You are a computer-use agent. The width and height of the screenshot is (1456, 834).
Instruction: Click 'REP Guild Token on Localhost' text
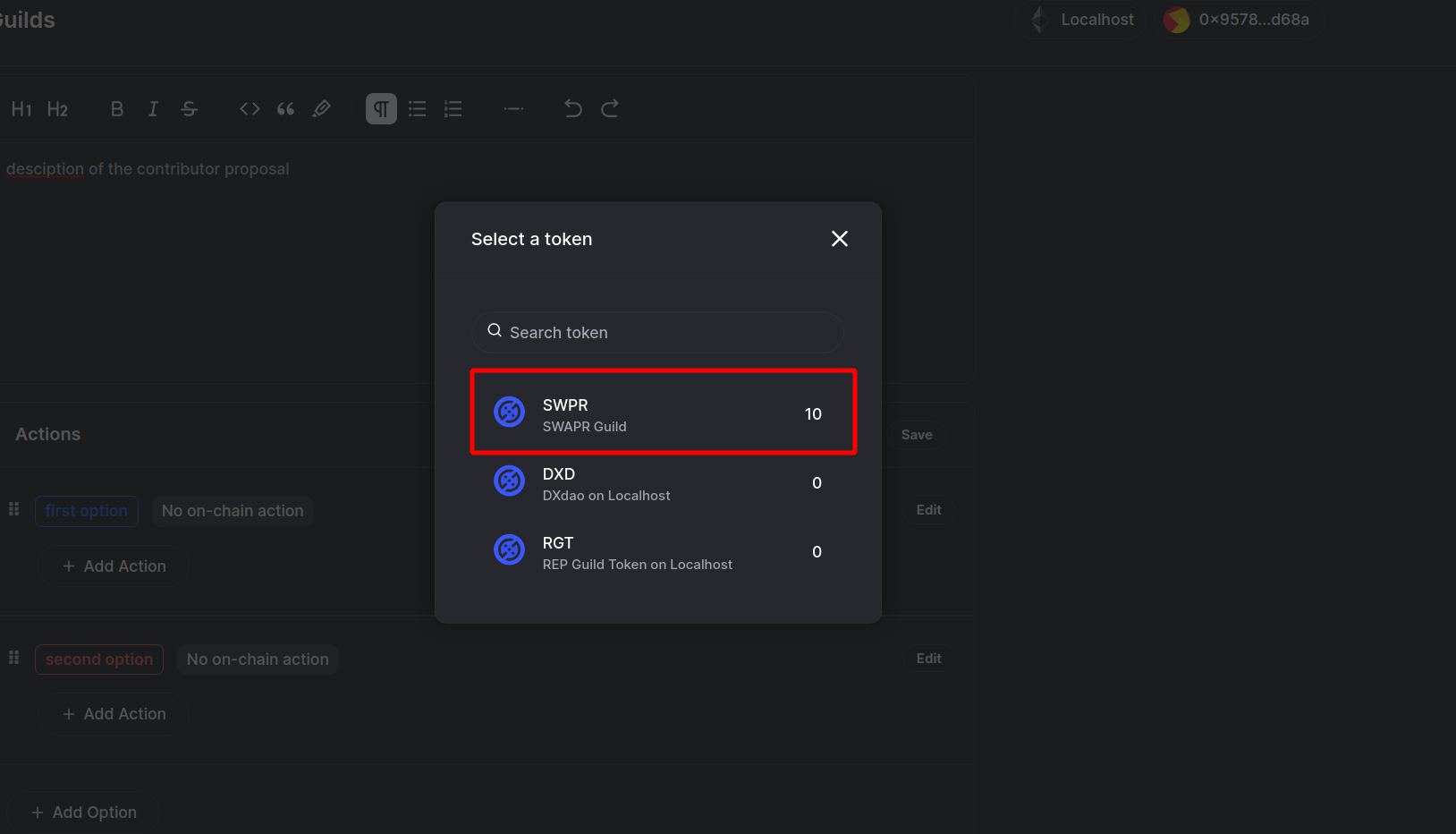tap(638, 565)
